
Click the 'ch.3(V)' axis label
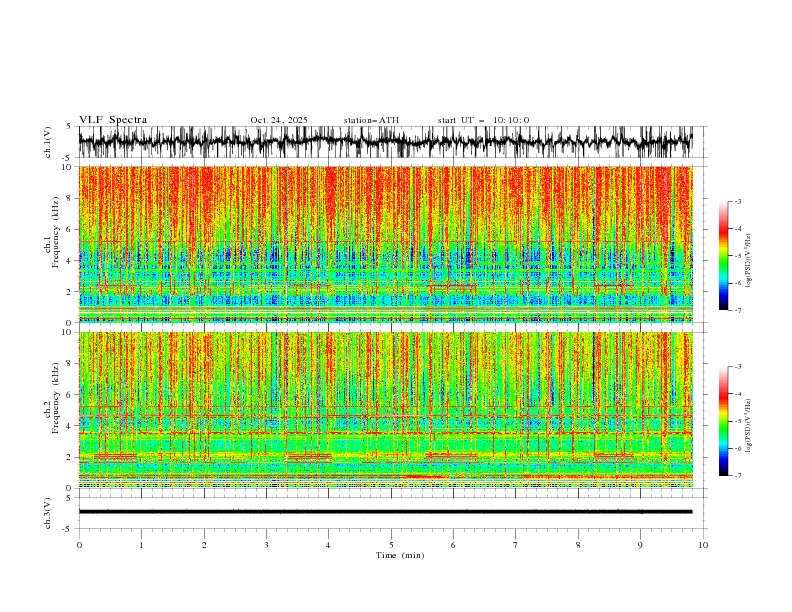coord(48,513)
